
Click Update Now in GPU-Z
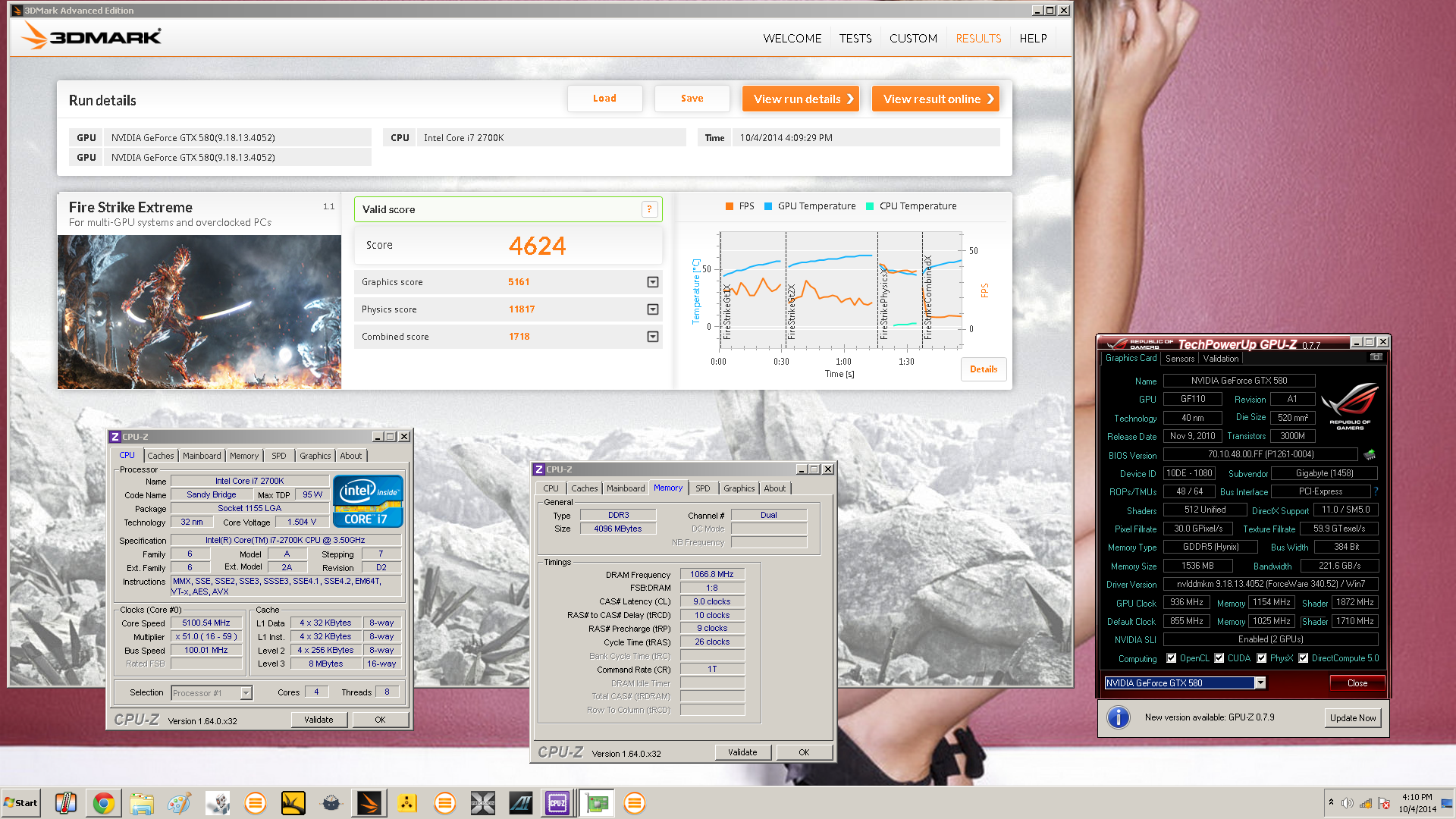[x=1353, y=718]
